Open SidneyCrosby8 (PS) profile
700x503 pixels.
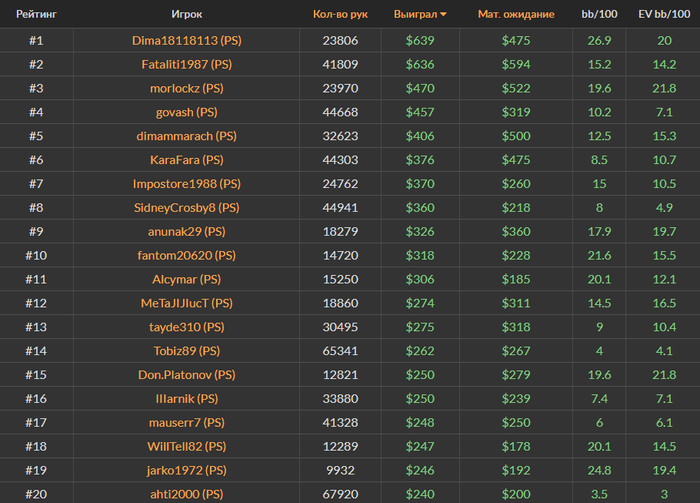187,208
